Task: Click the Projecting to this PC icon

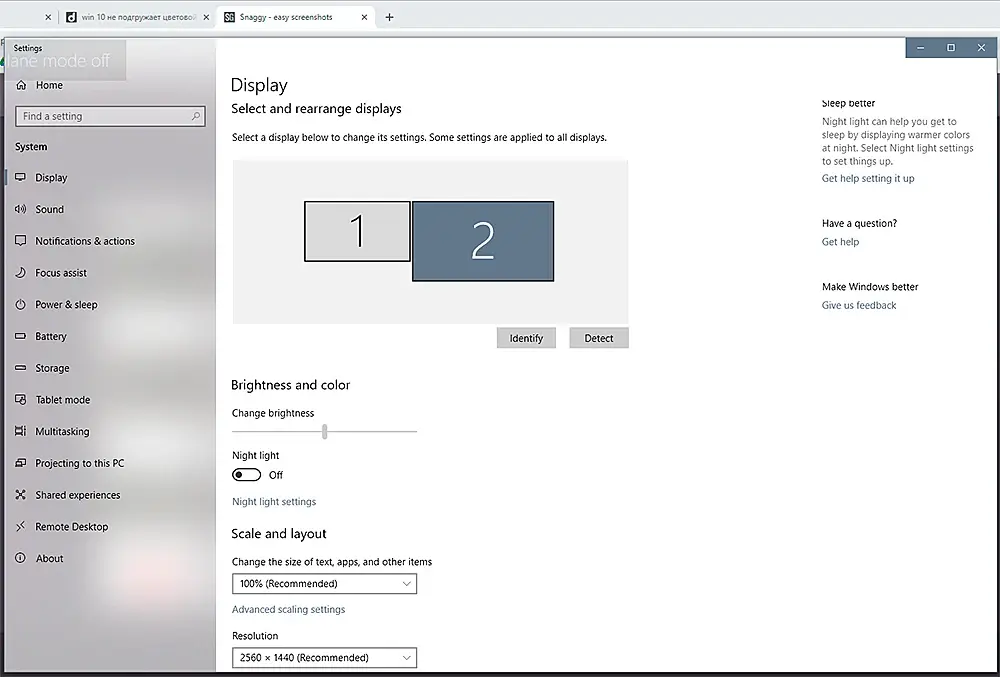Action: 20,463
